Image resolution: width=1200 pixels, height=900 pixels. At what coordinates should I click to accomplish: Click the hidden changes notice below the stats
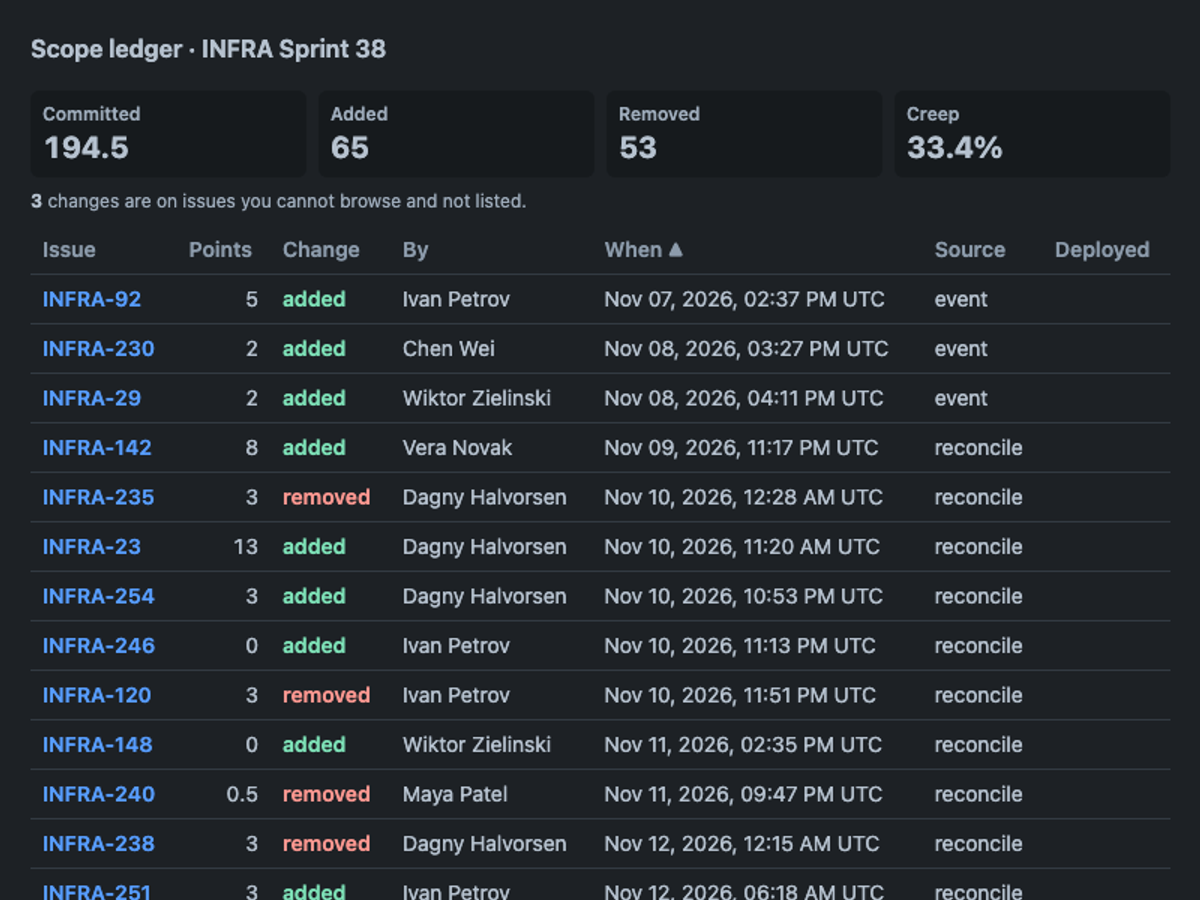click(278, 201)
